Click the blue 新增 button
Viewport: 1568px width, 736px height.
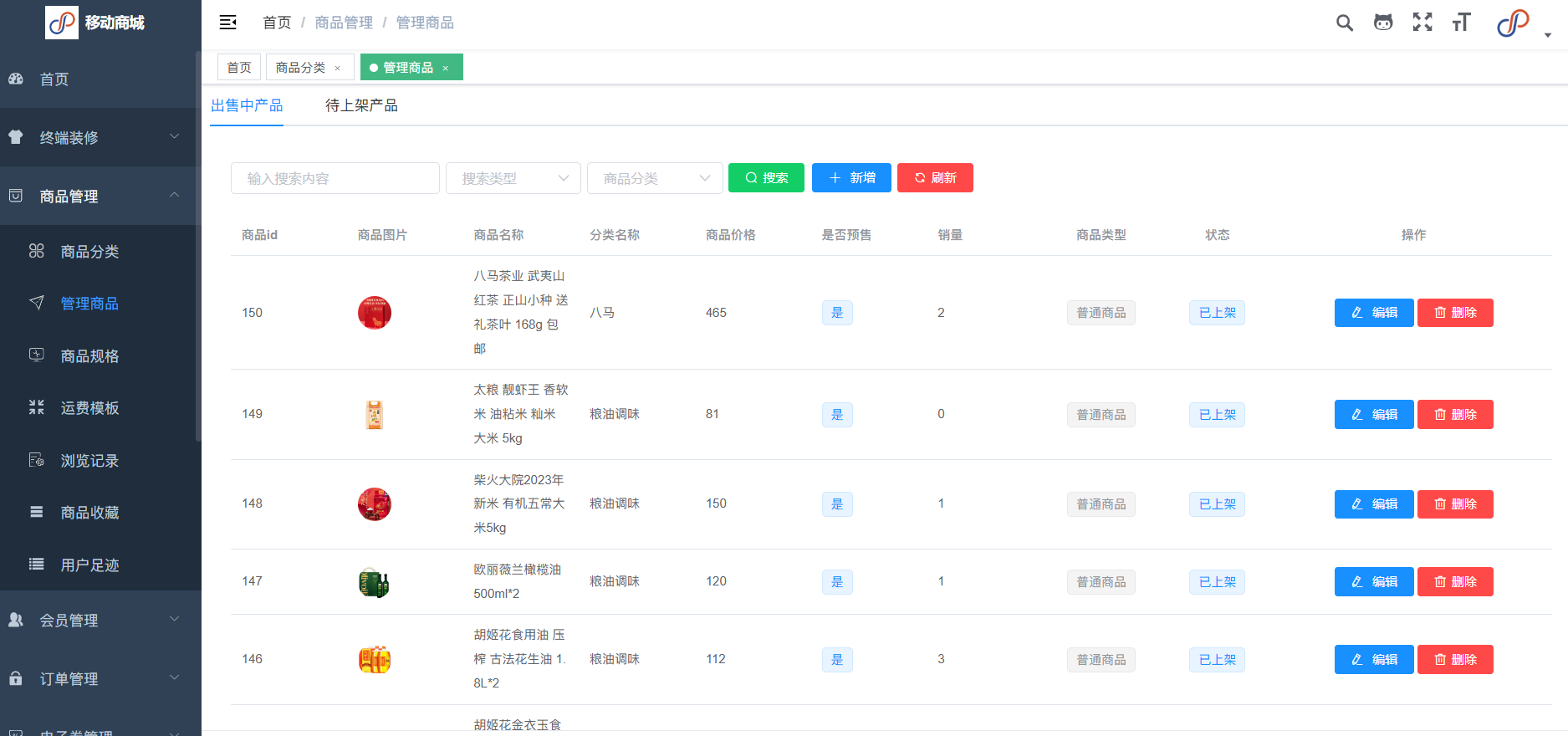point(851,177)
